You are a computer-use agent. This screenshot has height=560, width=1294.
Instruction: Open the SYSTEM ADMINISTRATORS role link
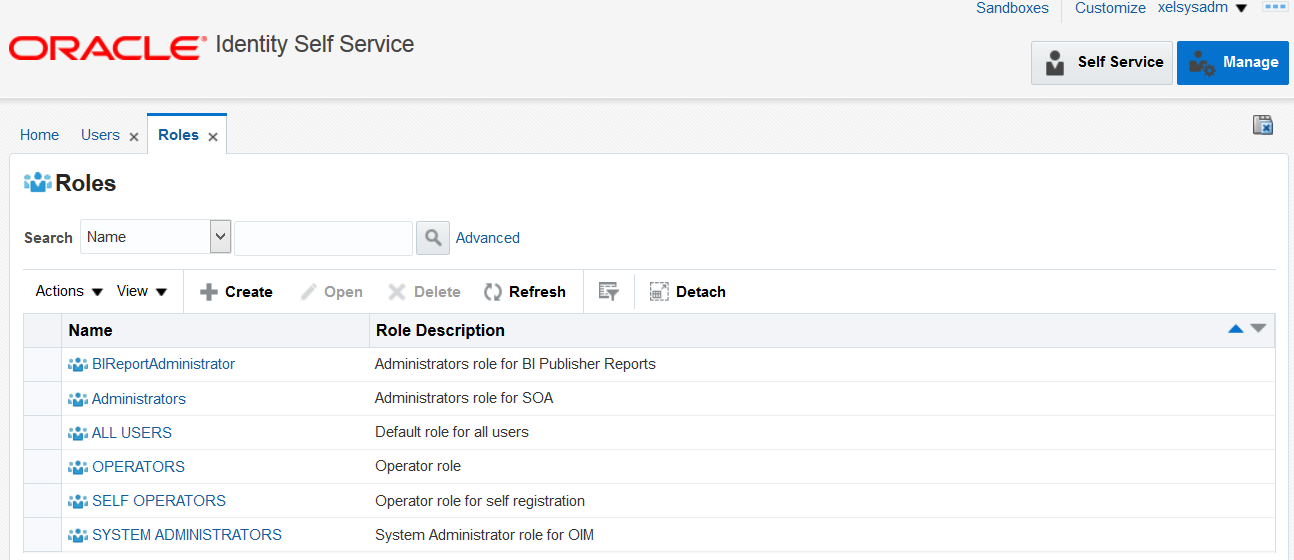(x=186, y=535)
